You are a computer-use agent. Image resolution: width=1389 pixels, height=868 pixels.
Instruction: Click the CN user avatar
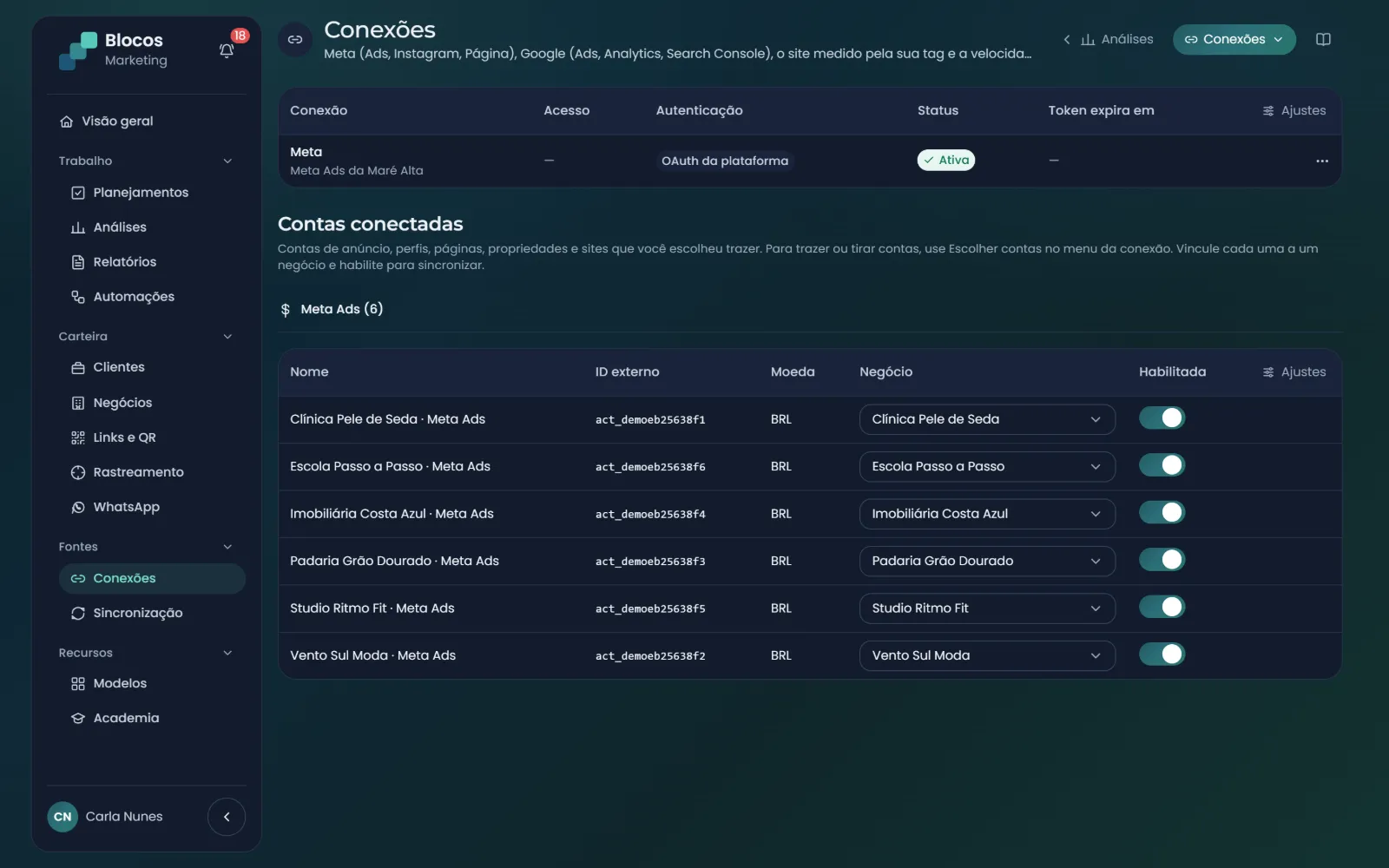63,817
